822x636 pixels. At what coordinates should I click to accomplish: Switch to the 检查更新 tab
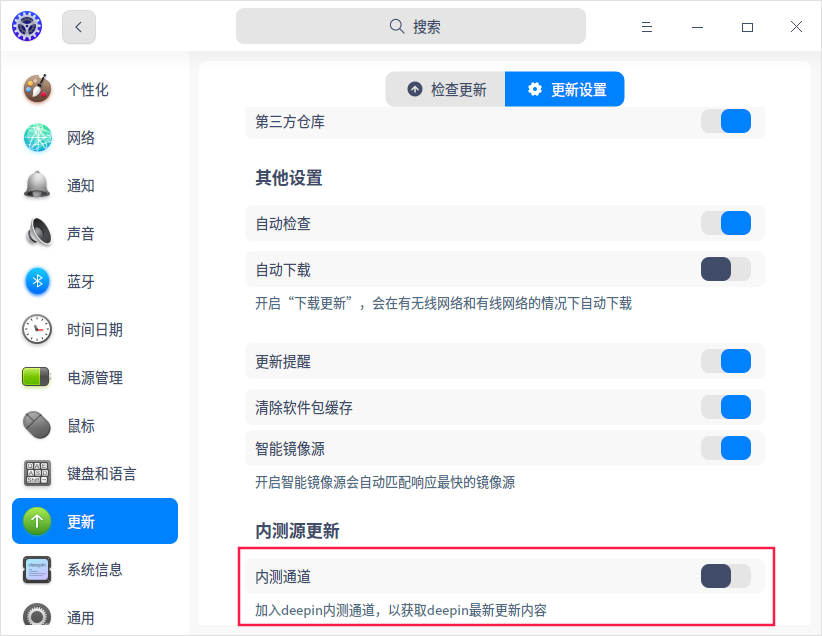(445, 88)
